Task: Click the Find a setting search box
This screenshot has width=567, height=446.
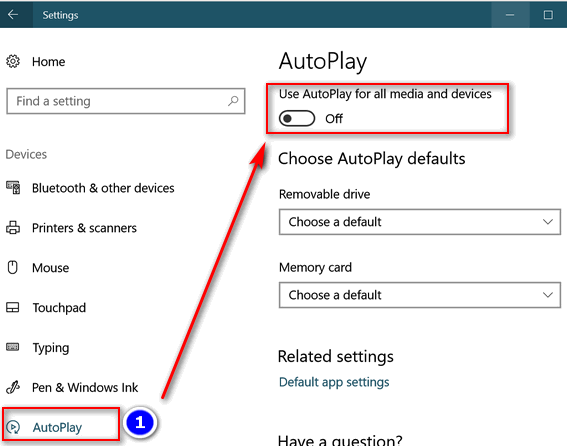Action: (125, 101)
